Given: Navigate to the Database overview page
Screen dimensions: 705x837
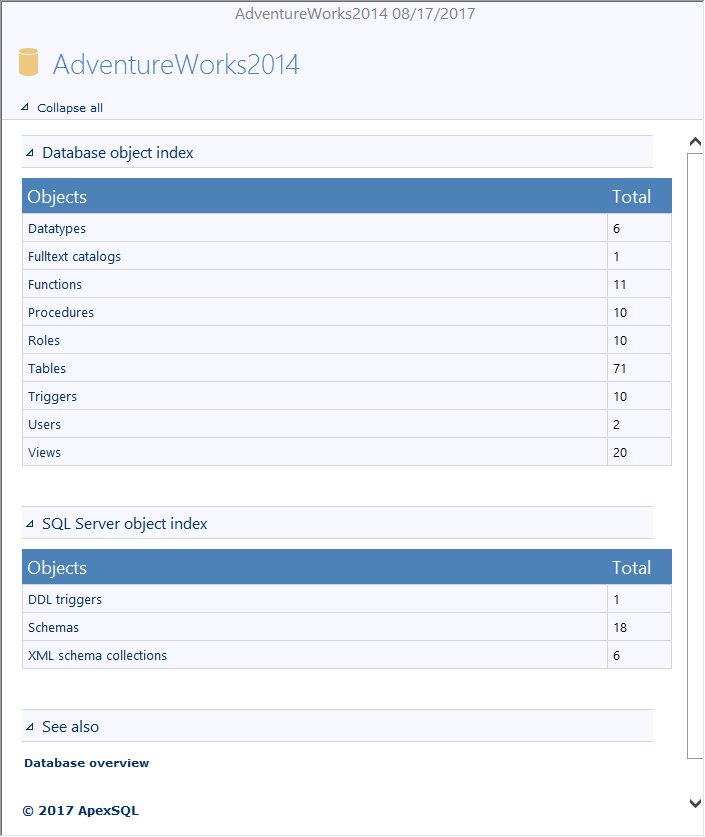Looking at the screenshot, I should [86, 762].
